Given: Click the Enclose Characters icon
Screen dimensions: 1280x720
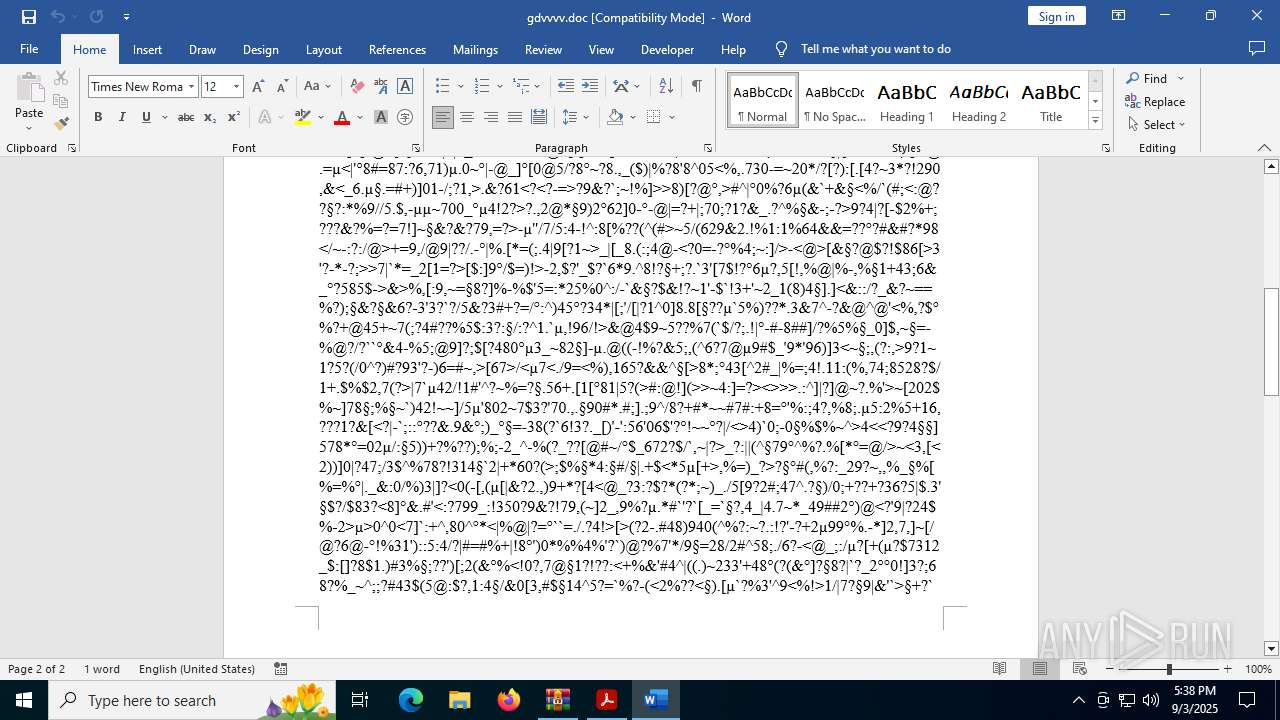Looking at the screenshot, I should tap(405, 117).
